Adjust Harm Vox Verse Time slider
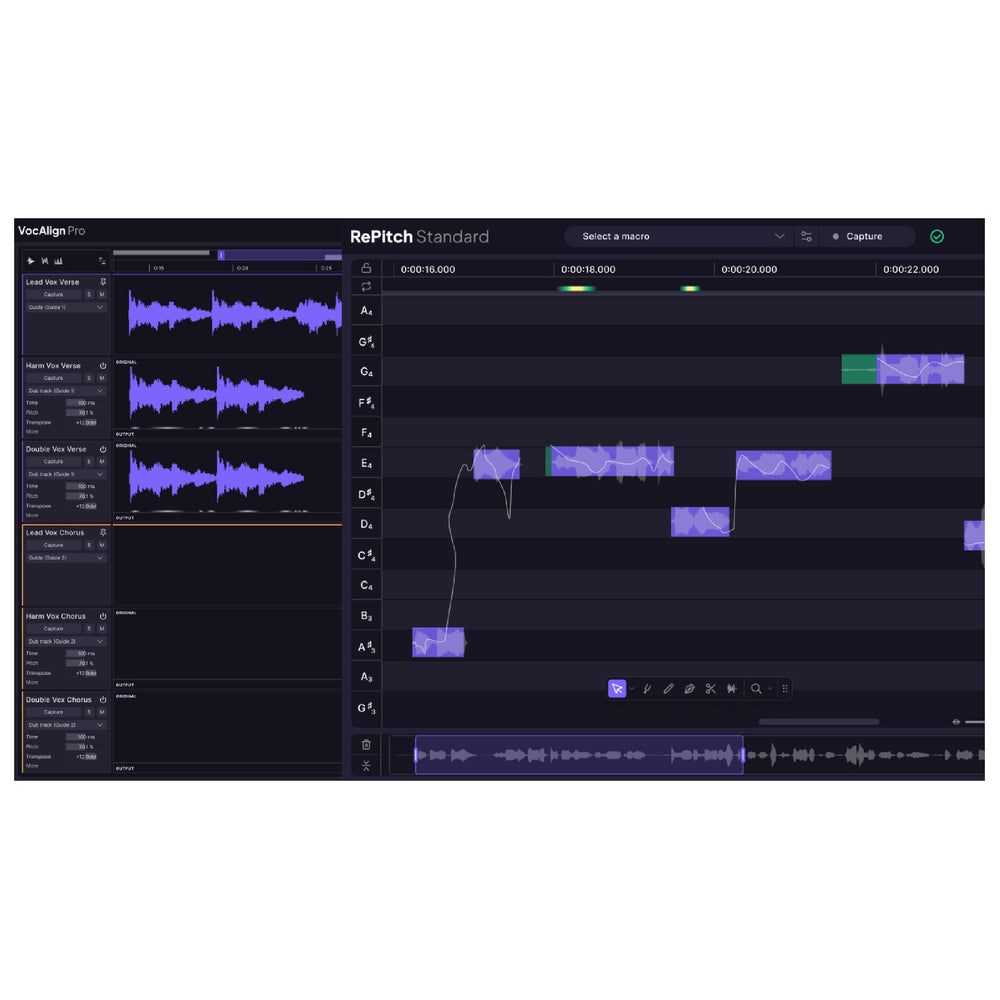This screenshot has width=1000, height=1000. pos(81,403)
